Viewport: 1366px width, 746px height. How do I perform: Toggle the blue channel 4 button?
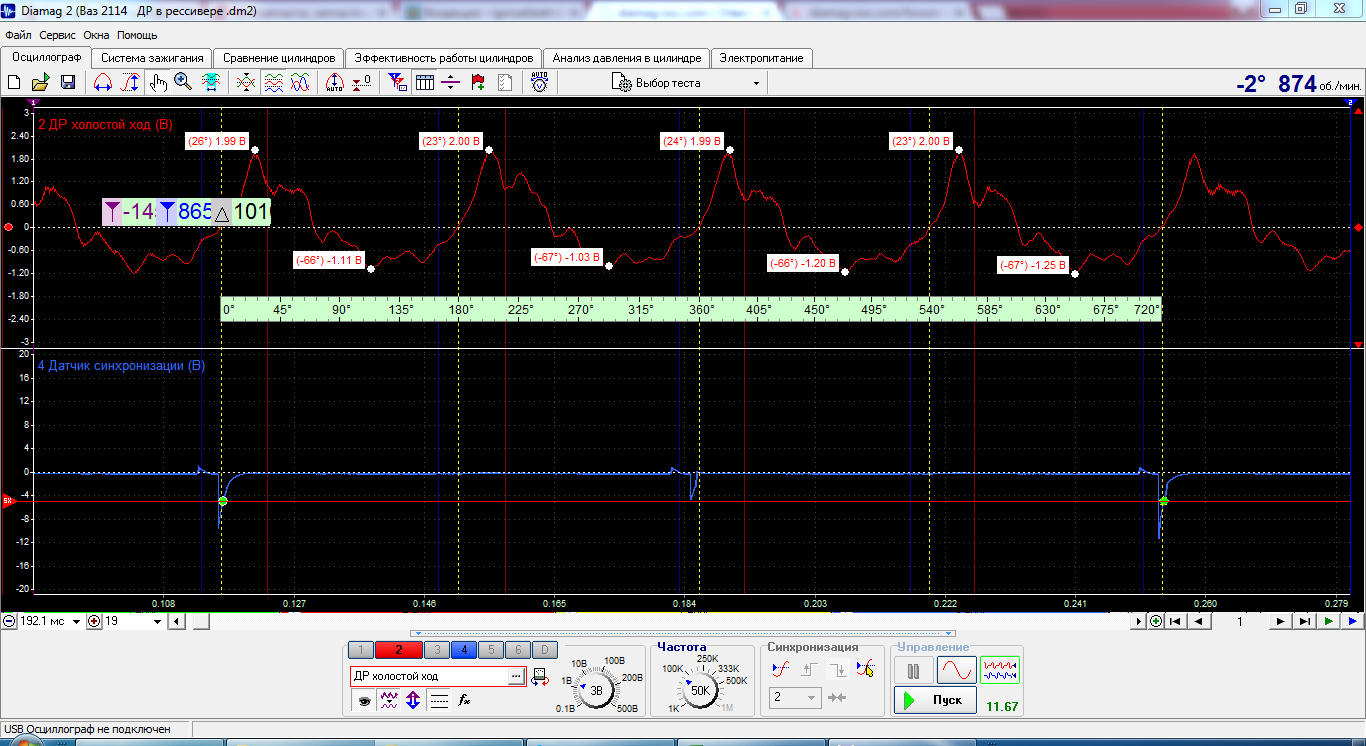[463, 650]
